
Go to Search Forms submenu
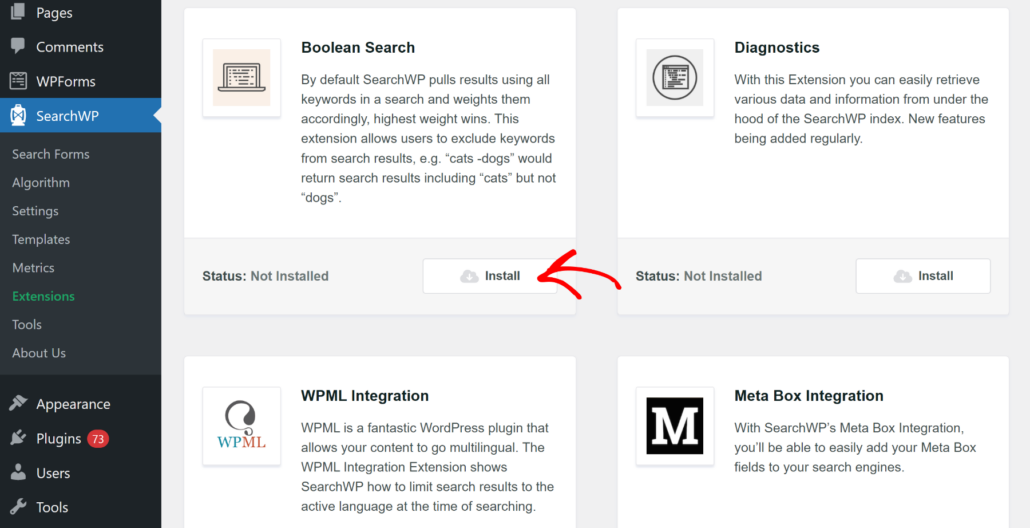[x=51, y=154]
